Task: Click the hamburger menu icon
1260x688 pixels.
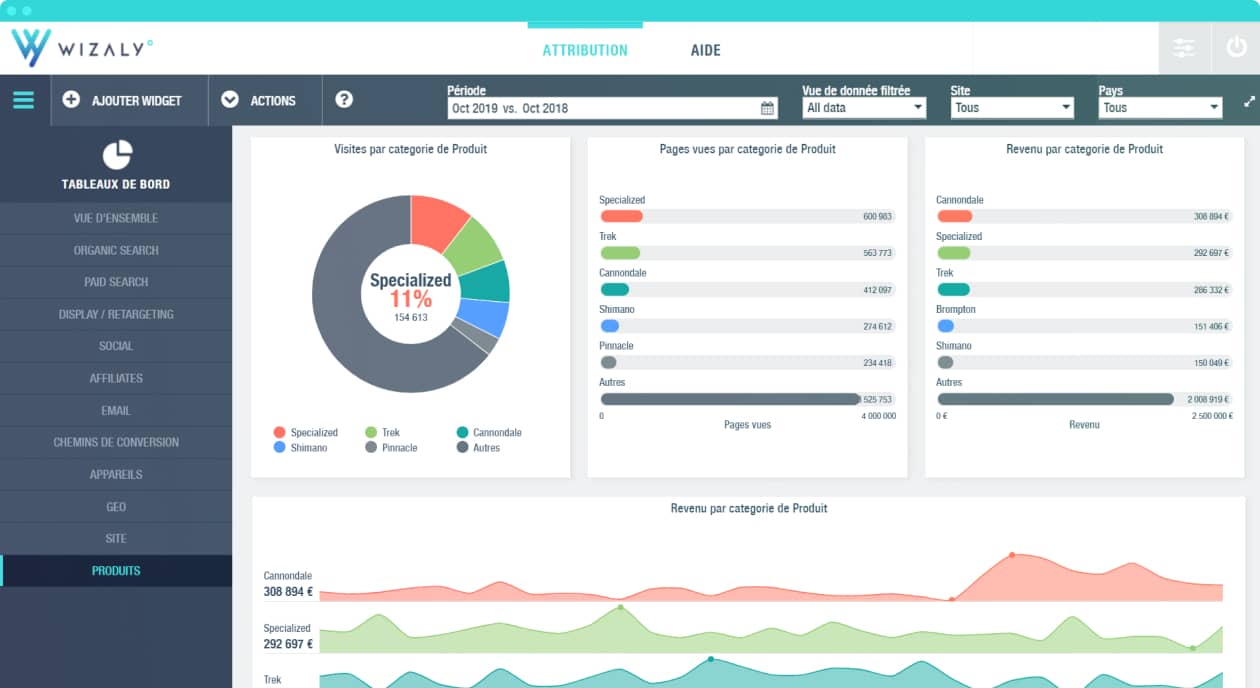Action: (x=23, y=100)
